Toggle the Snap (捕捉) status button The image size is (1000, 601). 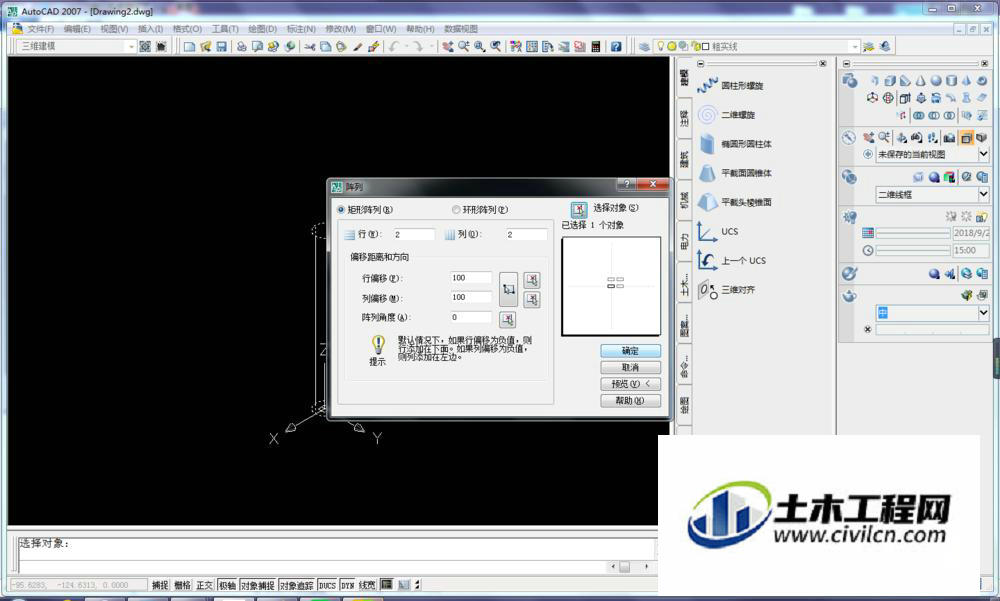tap(159, 585)
